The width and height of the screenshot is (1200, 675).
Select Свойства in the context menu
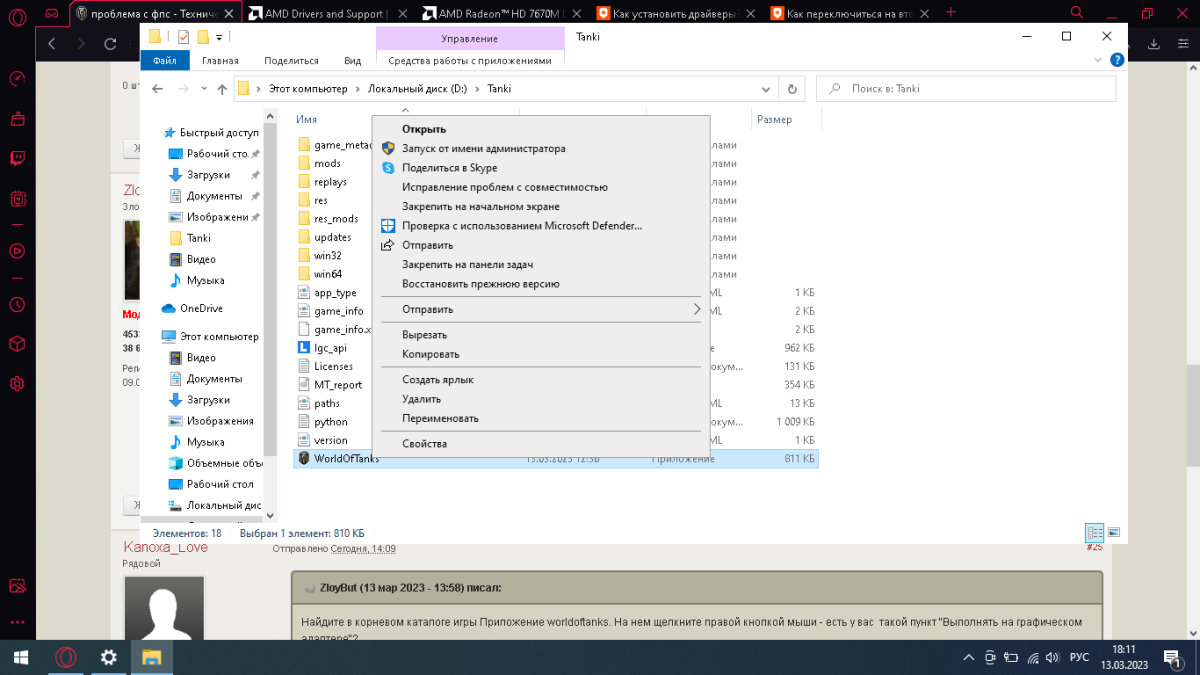coord(424,444)
